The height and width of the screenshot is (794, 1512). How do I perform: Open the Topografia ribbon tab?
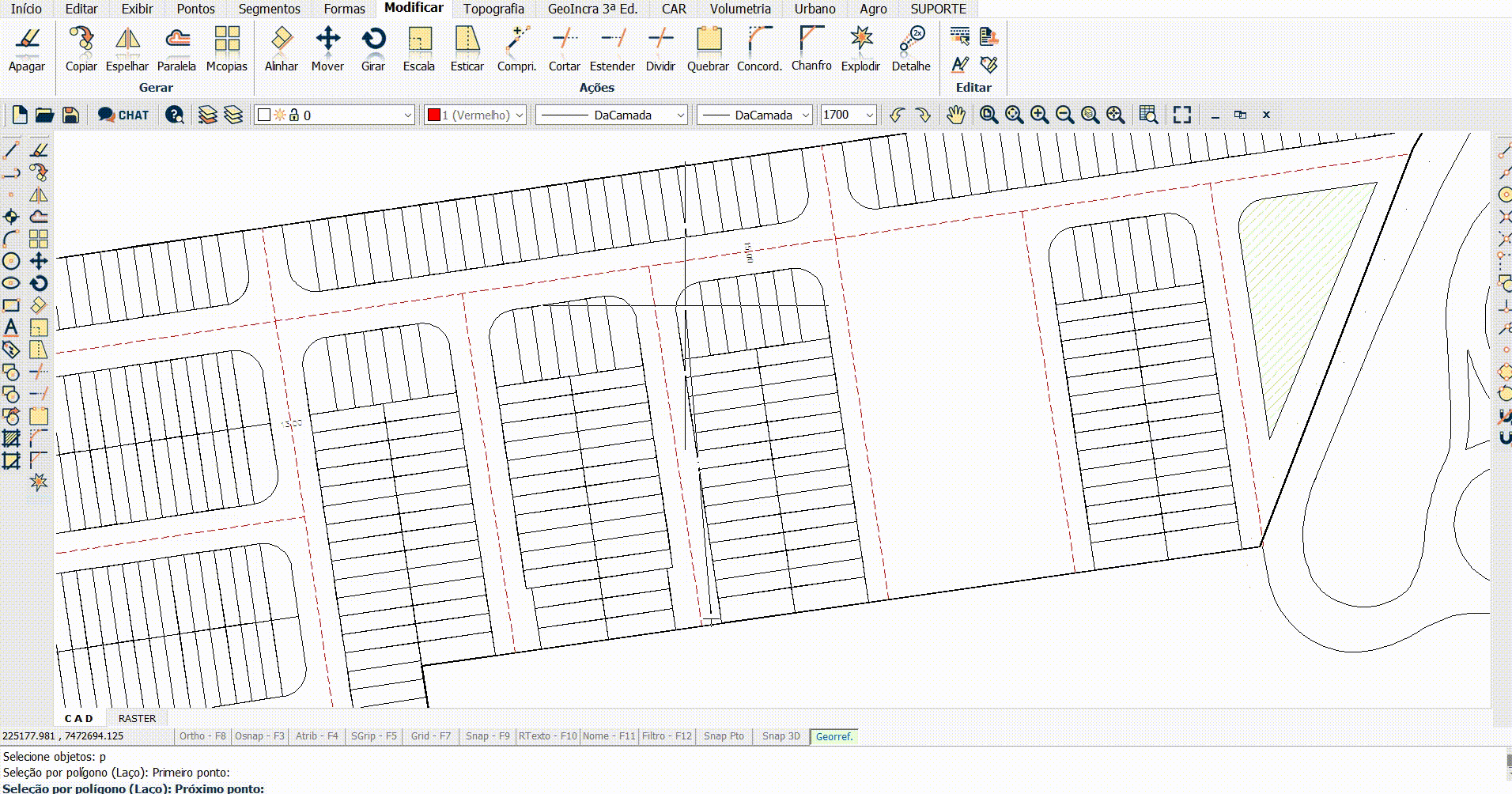click(493, 9)
